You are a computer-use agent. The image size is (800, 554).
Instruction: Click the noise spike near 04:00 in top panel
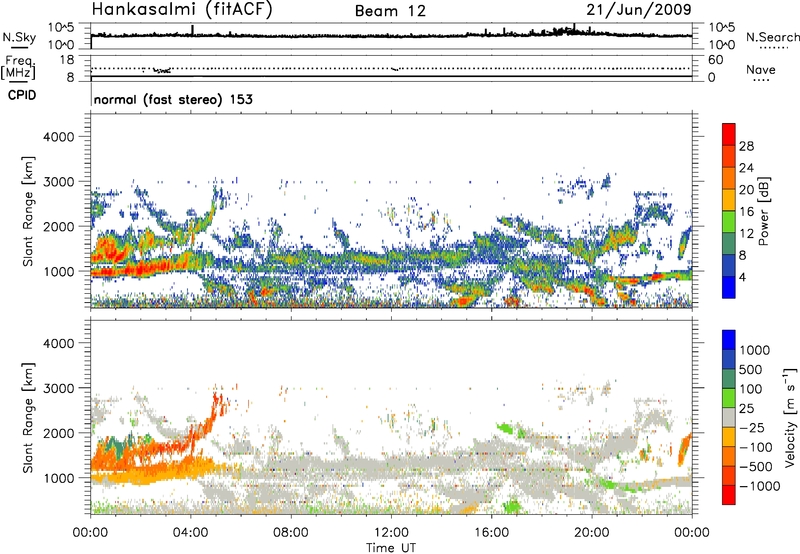coord(192,30)
